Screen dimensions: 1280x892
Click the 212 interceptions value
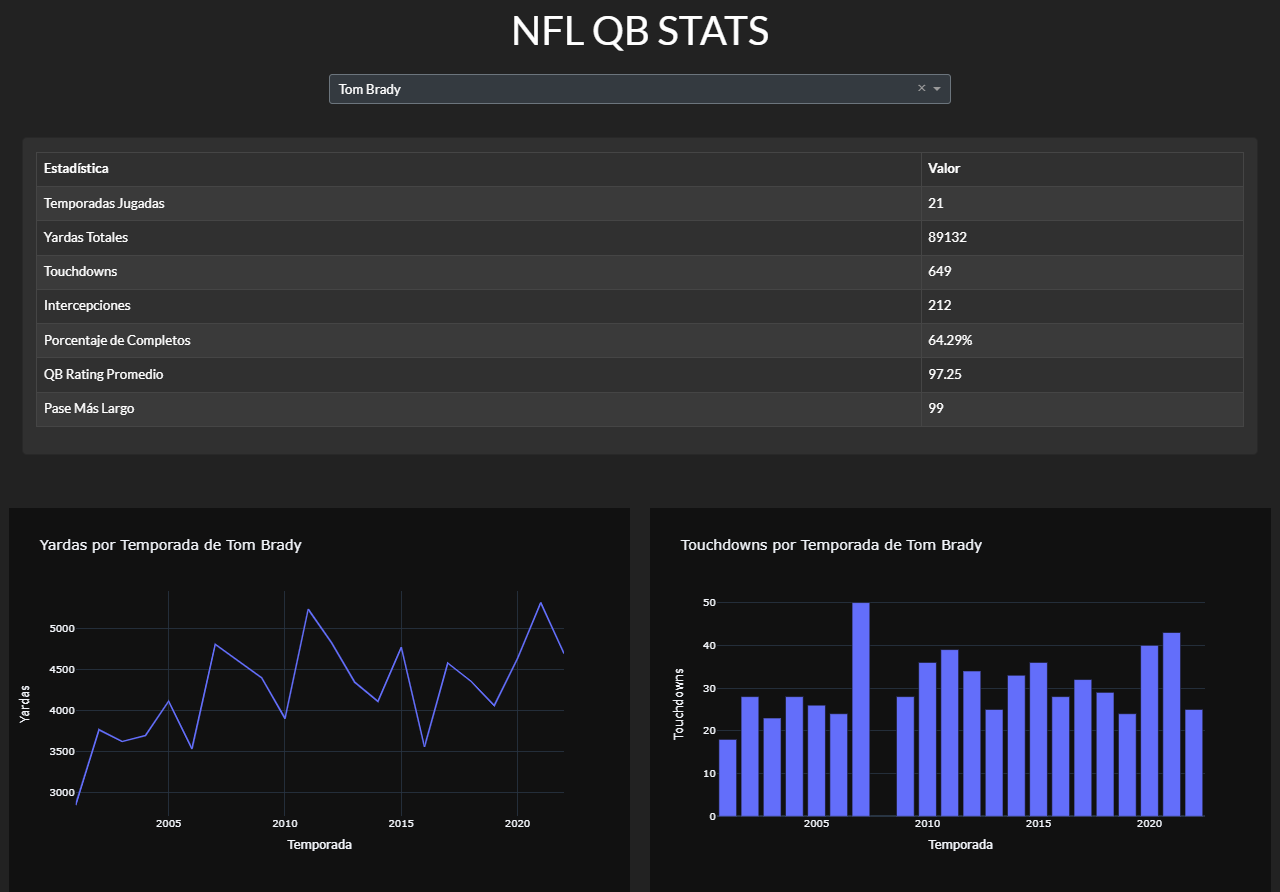(x=940, y=305)
